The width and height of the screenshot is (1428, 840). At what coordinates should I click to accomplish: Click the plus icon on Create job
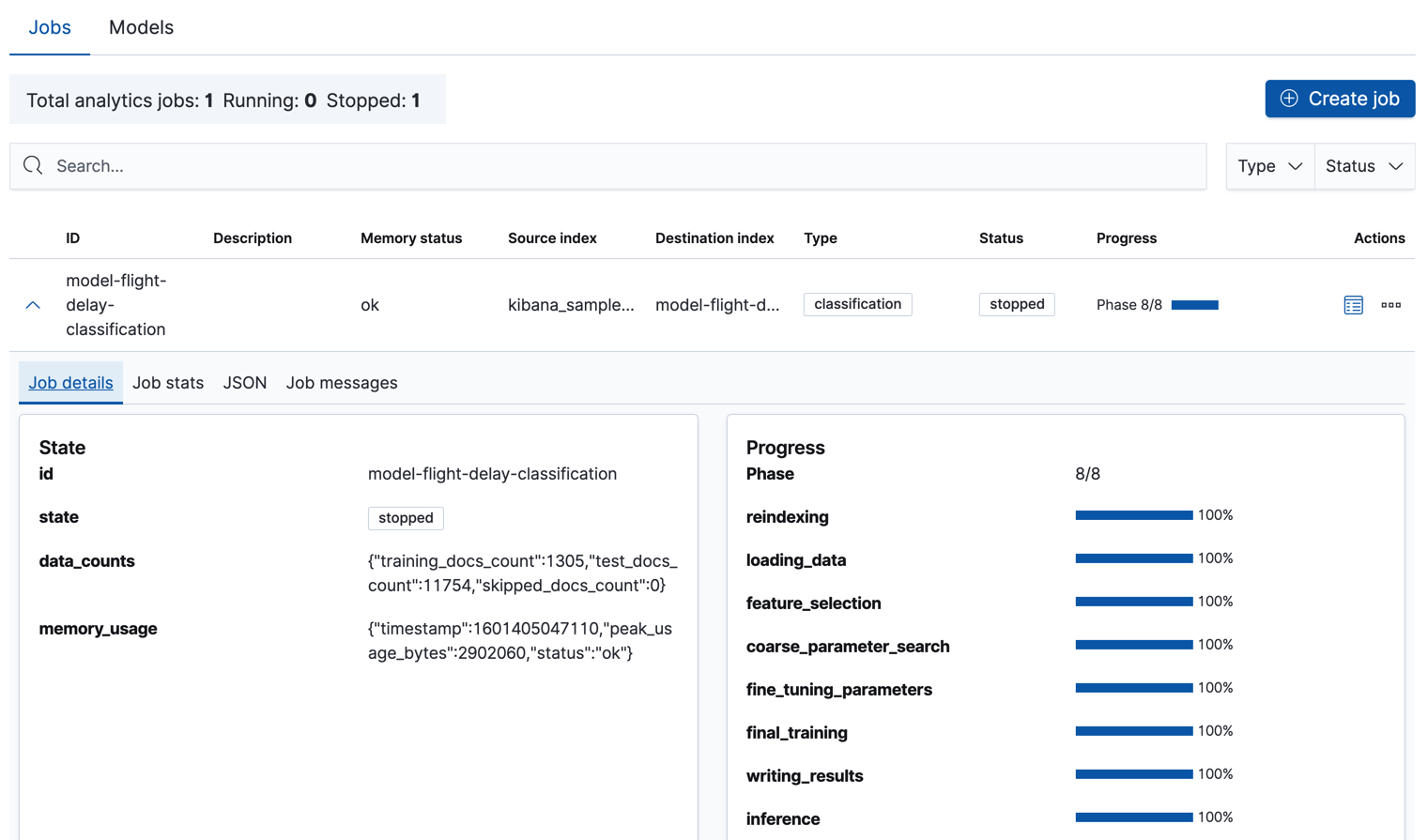[x=1289, y=98]
